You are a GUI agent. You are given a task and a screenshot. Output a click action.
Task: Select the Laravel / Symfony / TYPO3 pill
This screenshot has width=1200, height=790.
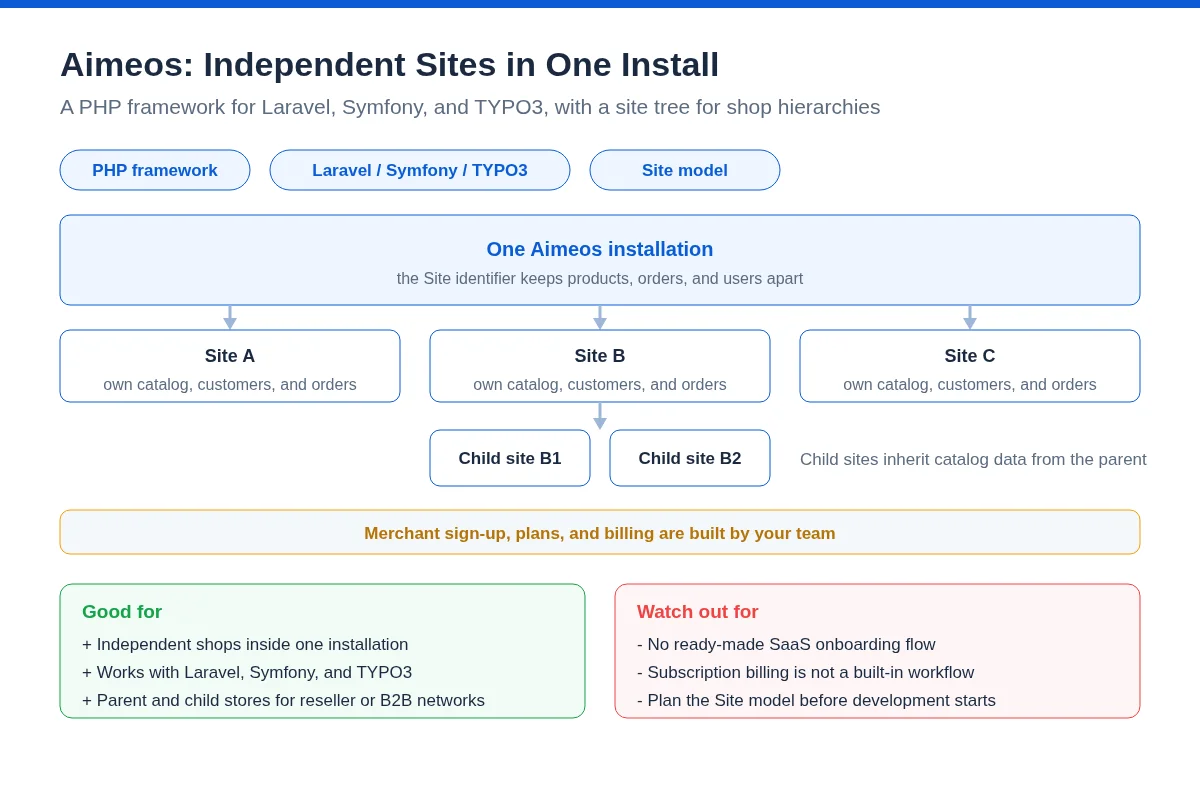pos(420,170)
